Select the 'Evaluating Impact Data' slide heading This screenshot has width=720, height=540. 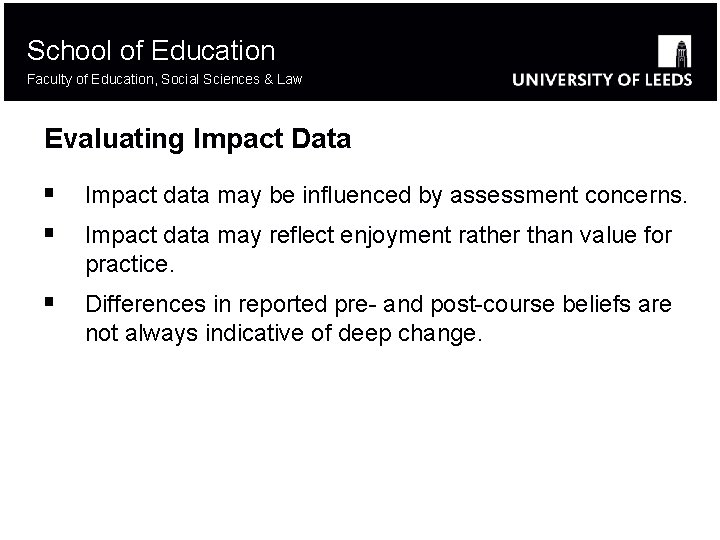tap(198, 139)
